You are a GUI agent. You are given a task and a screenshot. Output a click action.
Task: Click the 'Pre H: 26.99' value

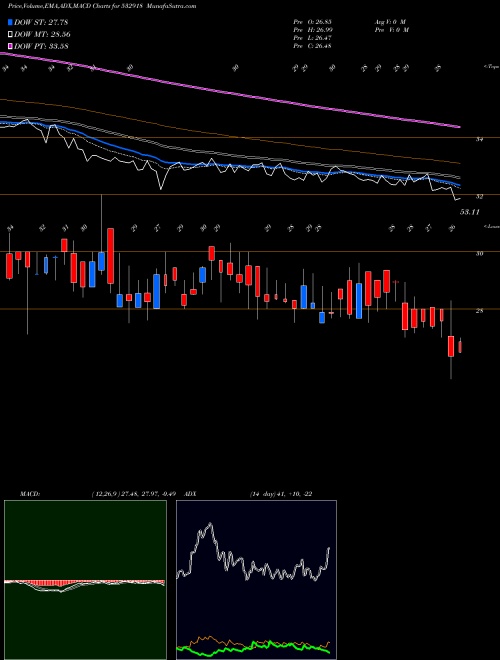point(313,30)
